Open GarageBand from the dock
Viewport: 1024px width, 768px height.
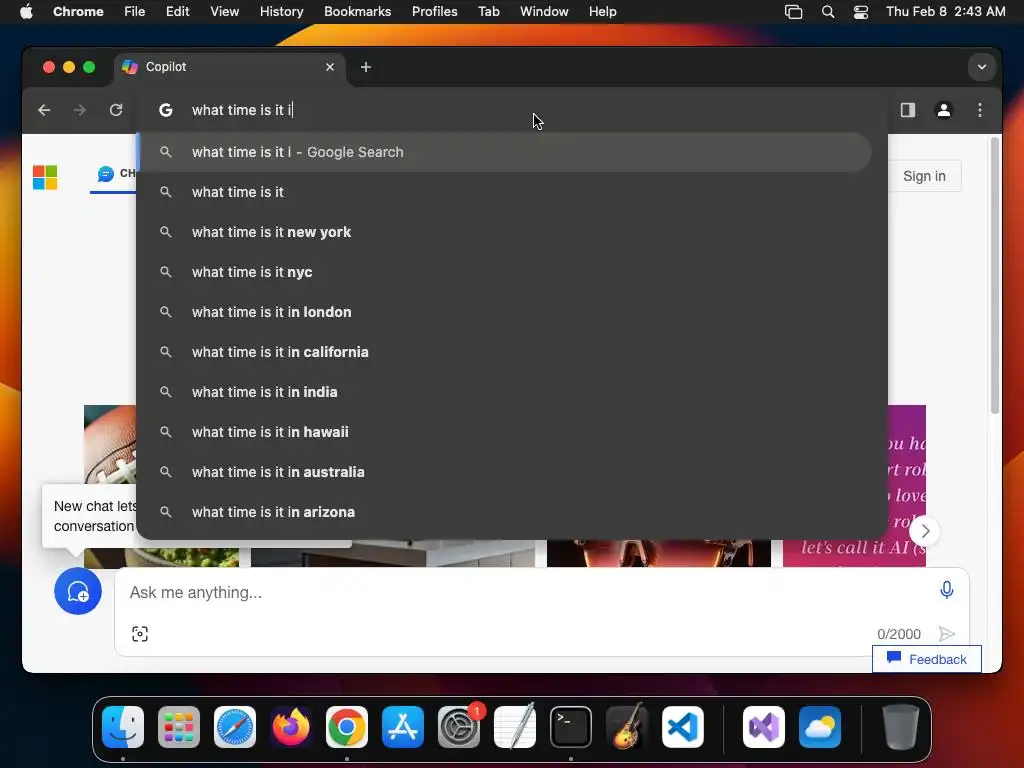pos(627,727)
